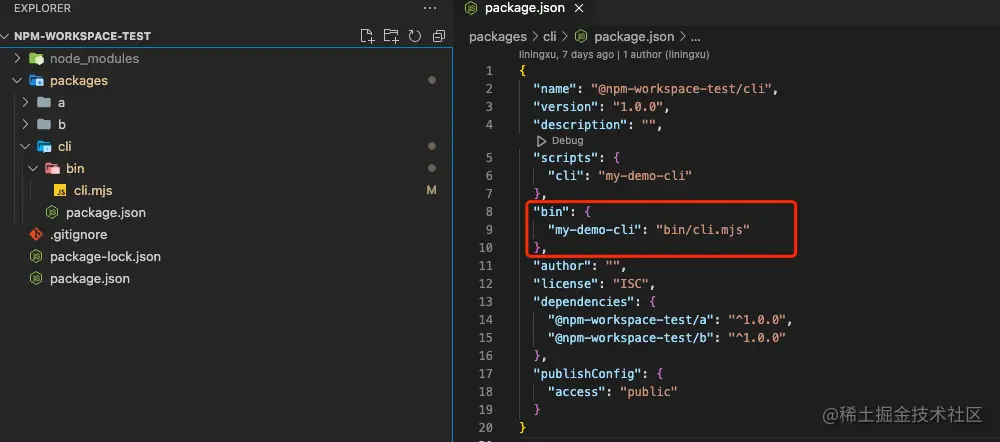Collapse all folders in Explorer
The image size is (1000, 442).
pos(439,36)
